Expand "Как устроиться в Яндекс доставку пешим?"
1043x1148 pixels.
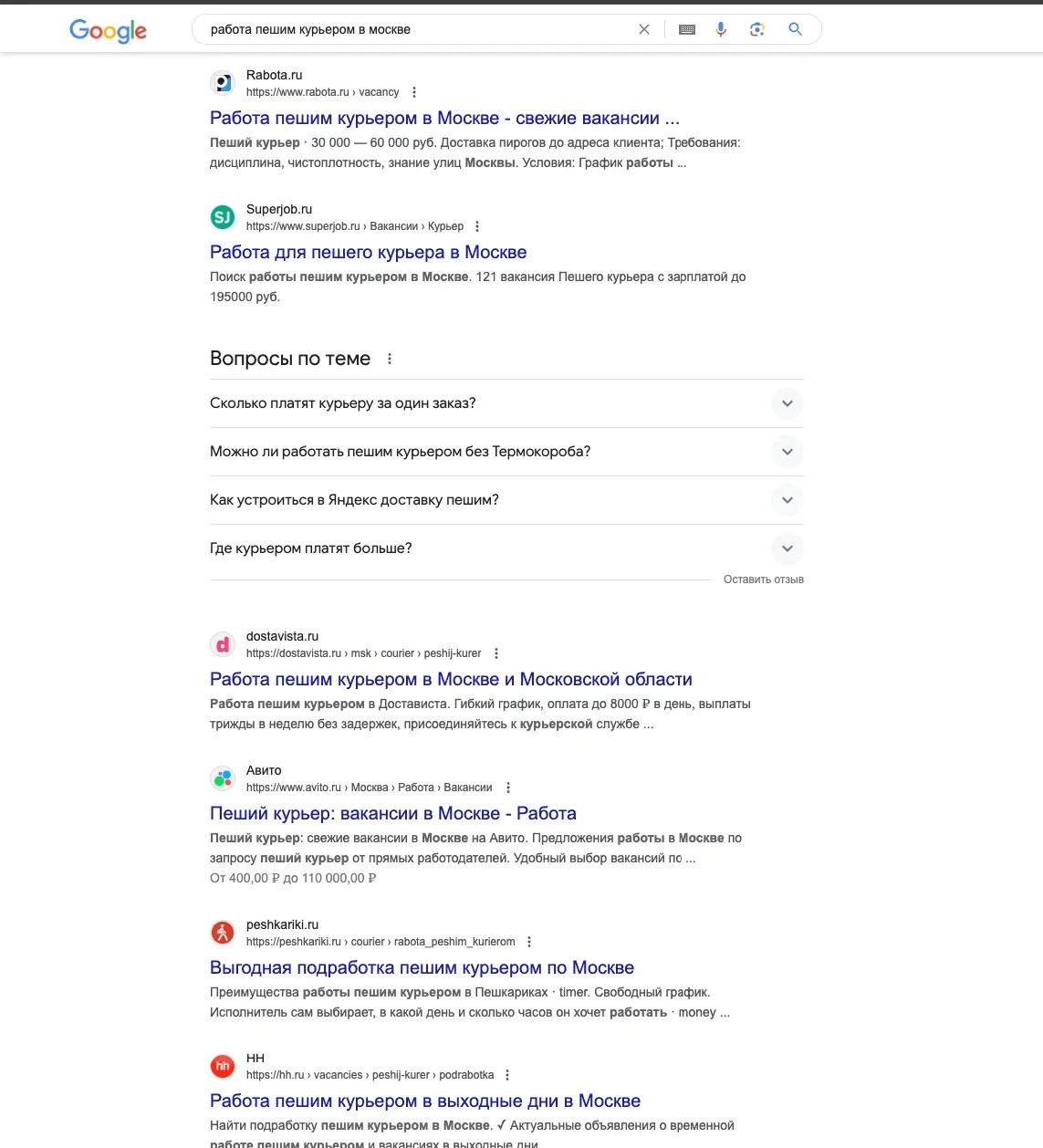(x=787, y=500)
